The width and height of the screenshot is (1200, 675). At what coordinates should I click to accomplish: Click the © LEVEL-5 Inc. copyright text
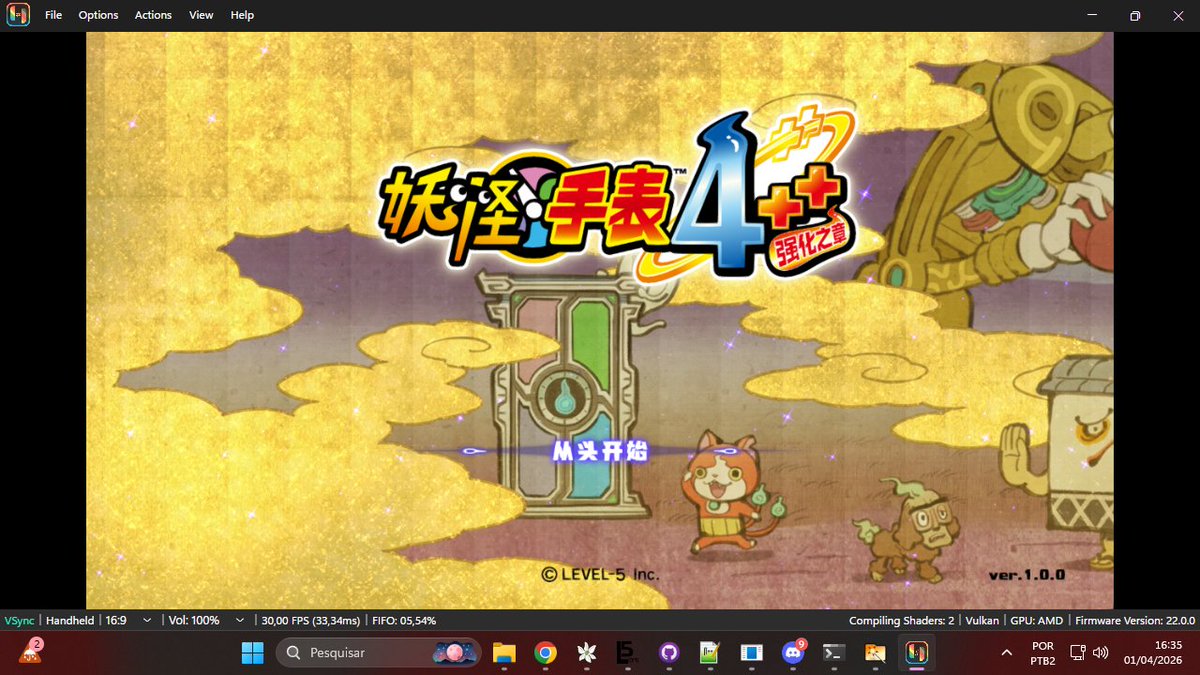coord(600,574)
